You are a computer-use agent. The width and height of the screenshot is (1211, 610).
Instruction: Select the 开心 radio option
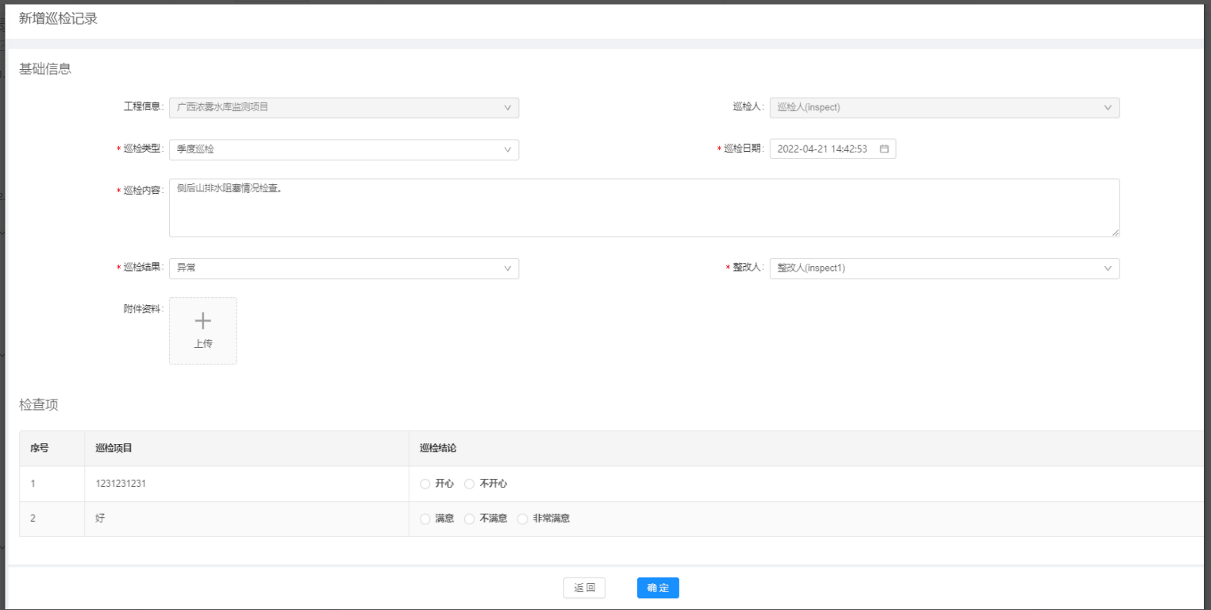425,484
